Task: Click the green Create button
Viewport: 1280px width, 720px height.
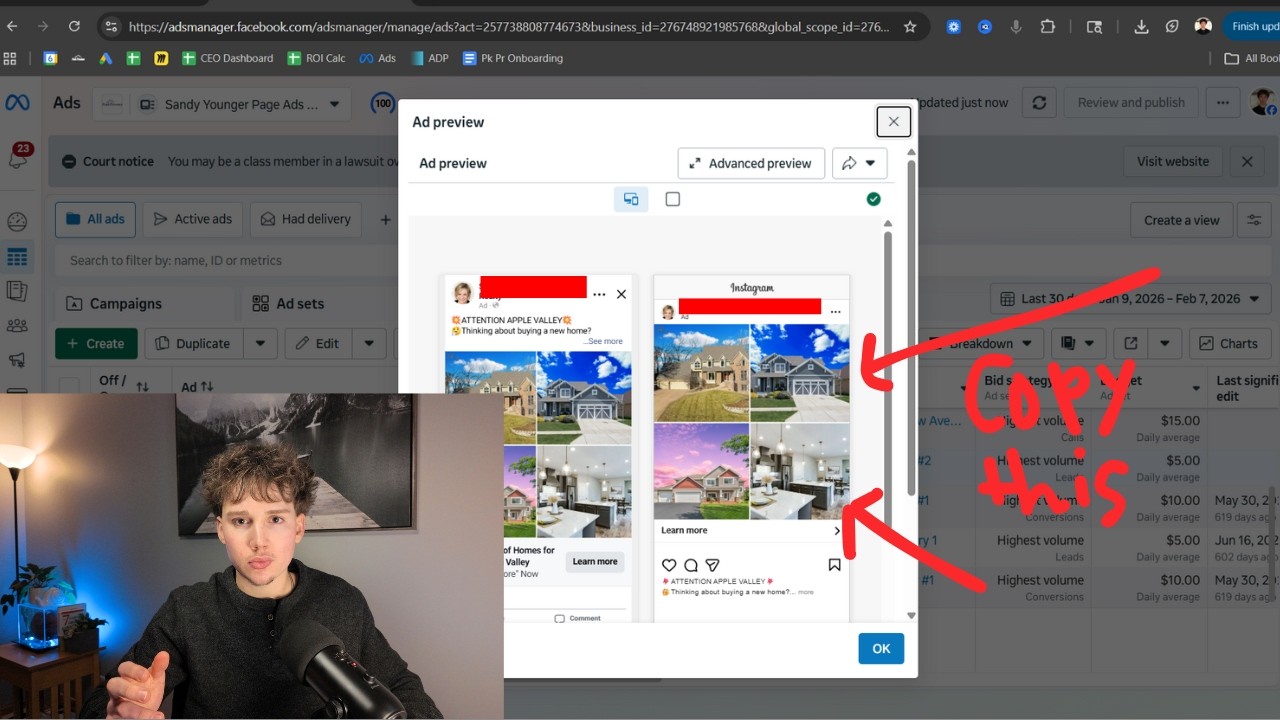Action: (x=96, y=343)
